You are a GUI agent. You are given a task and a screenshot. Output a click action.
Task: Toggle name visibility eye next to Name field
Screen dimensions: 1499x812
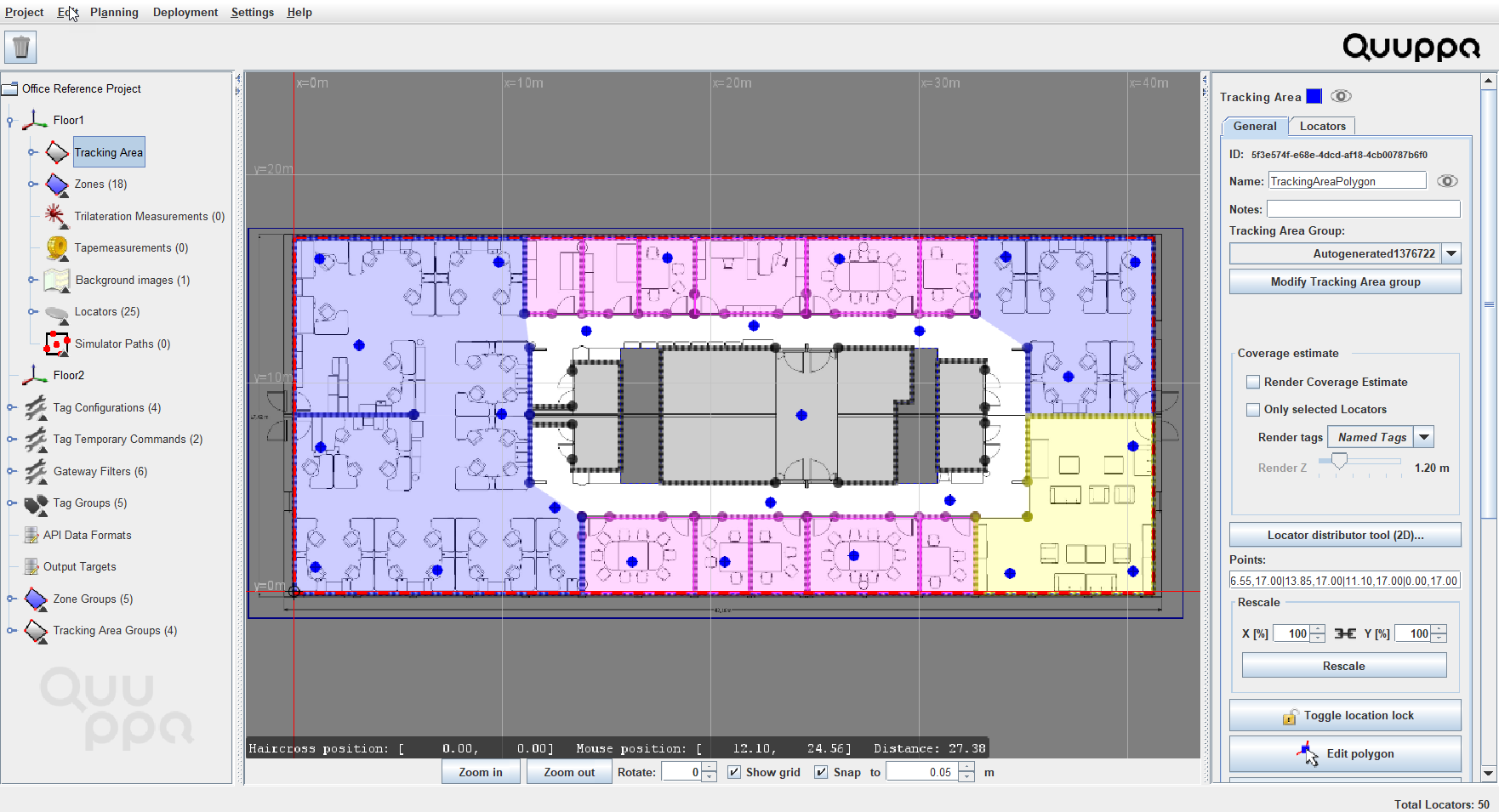click(x=1447, y=181)
